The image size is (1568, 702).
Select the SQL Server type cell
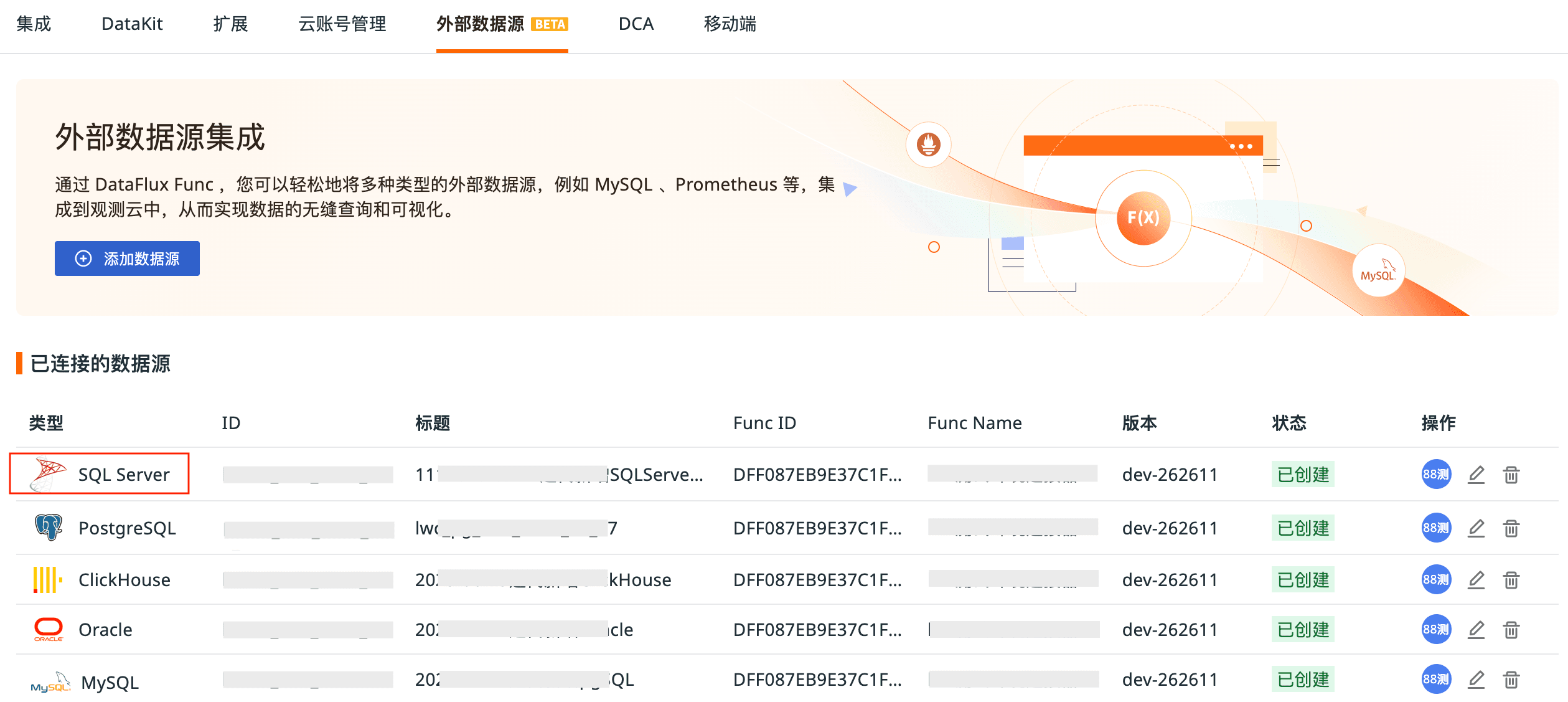pos(100,474)
